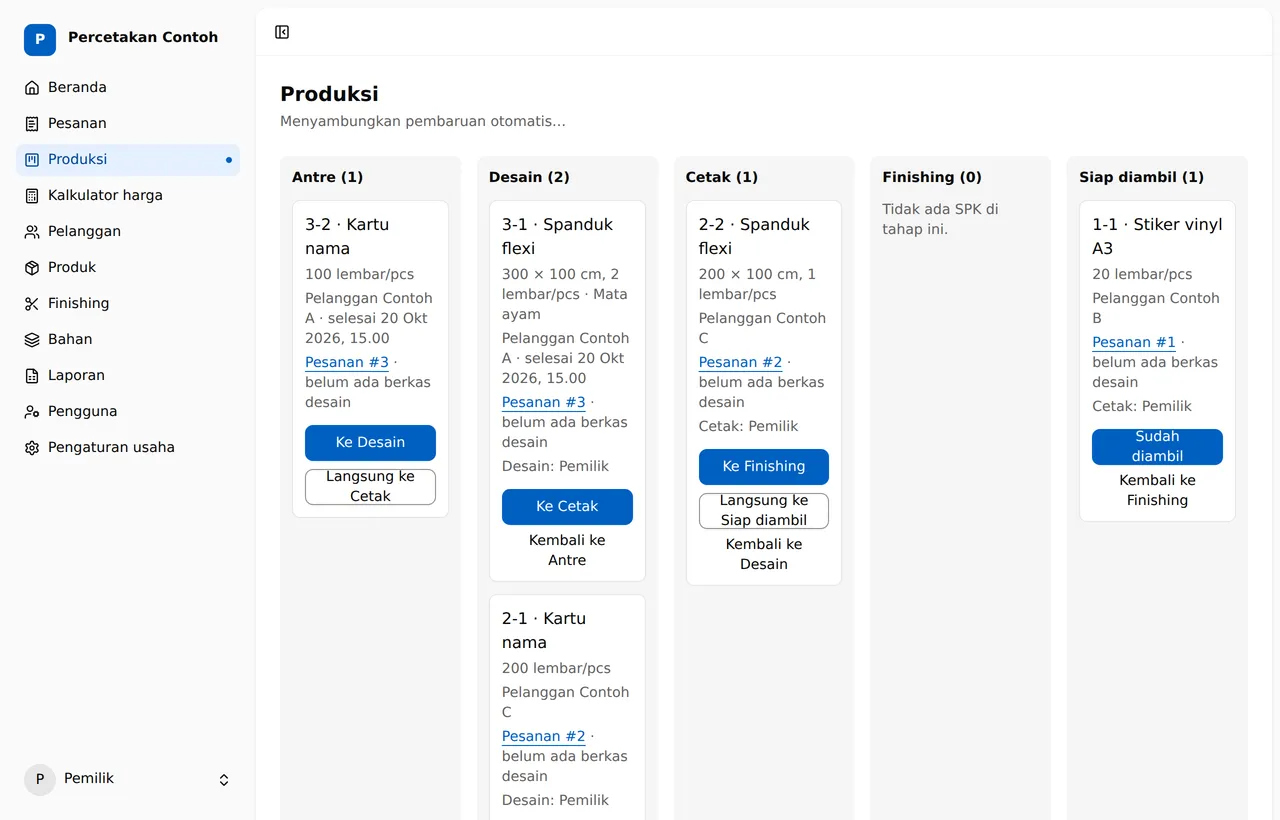This screenshot has height=820, width=1280.
Task: Click Kembali ke Antre
Action: point(567,550)
